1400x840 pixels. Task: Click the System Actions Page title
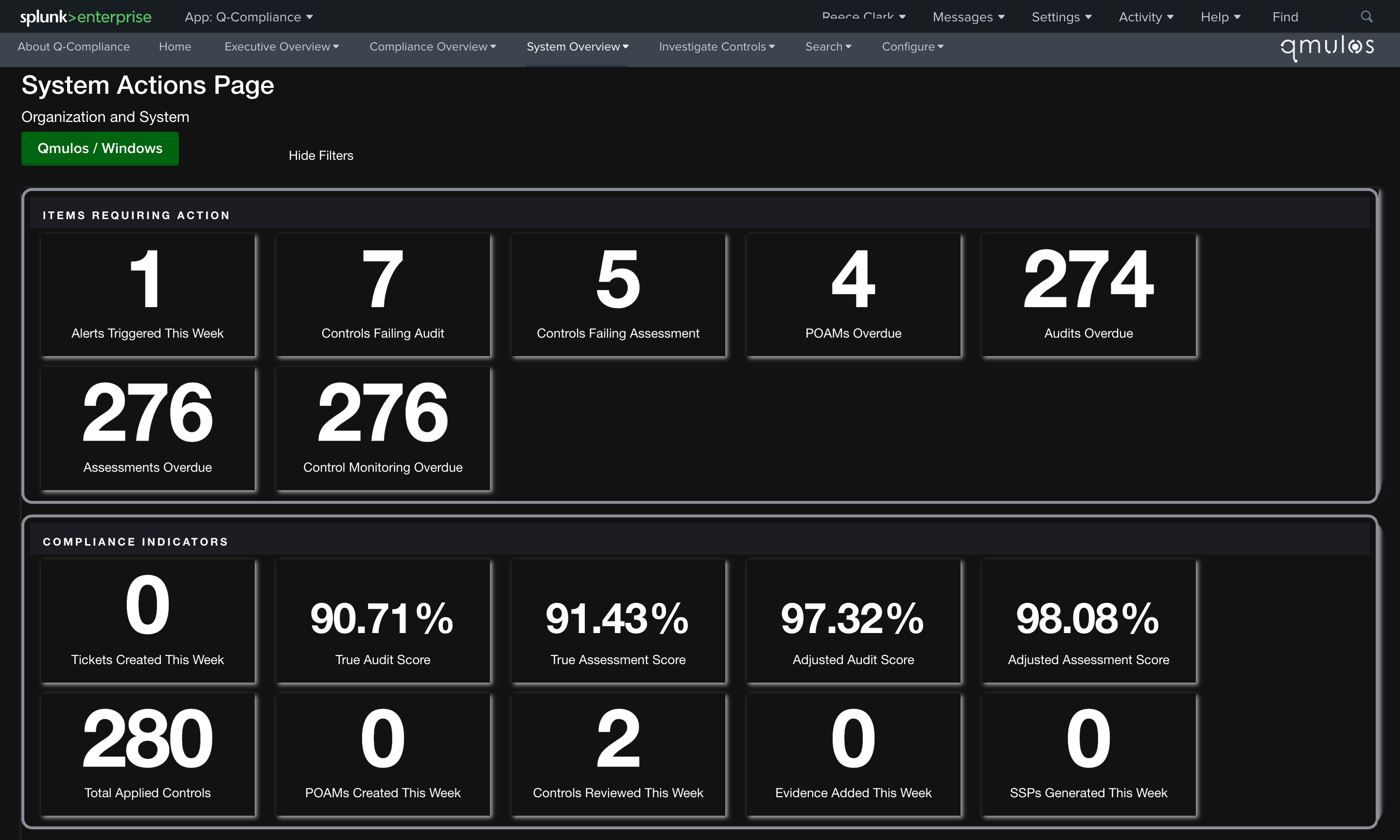tap(148, 86)
